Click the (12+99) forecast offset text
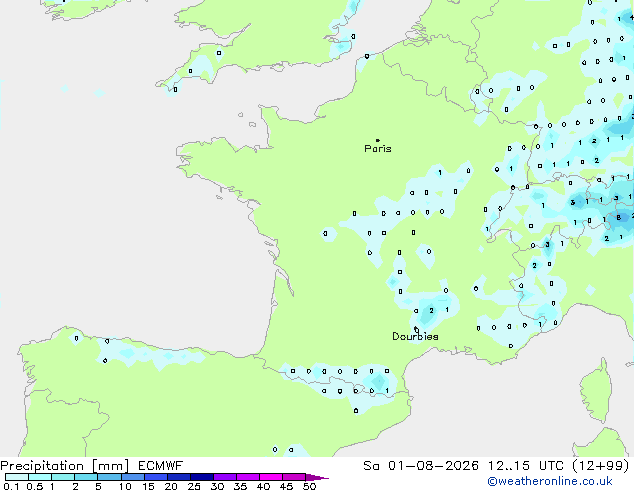Image resolution: width=634 pixels, height=490 pixels. (x=600, y=466)
